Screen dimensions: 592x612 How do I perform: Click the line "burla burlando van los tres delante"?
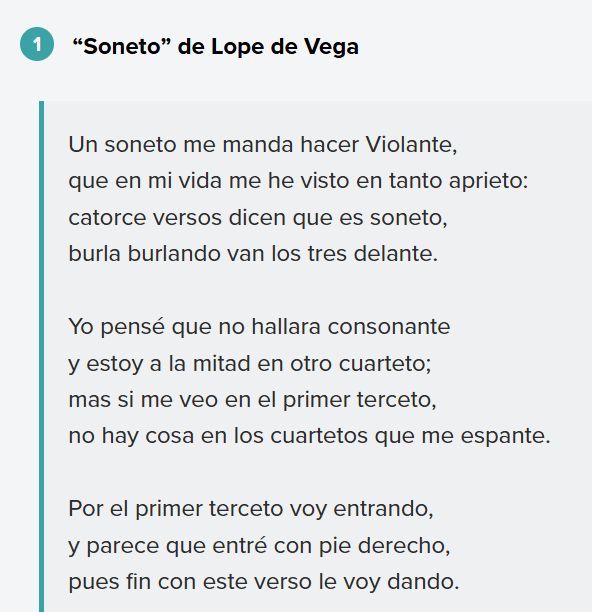click(x=253, y=254)
